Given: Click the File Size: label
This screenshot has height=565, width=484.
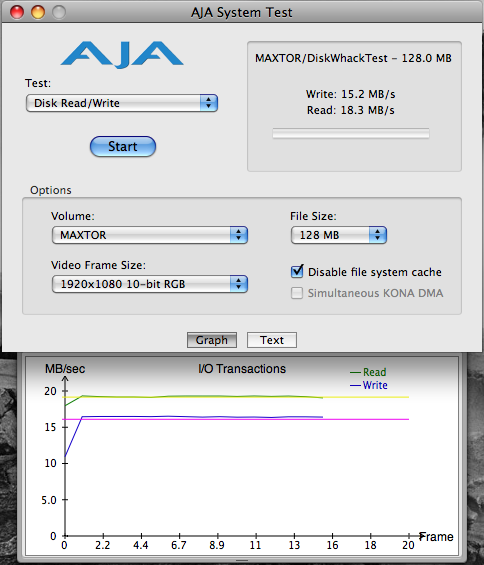Looking at the screenshot, I should pyautogui.click(x=313, y=216).
